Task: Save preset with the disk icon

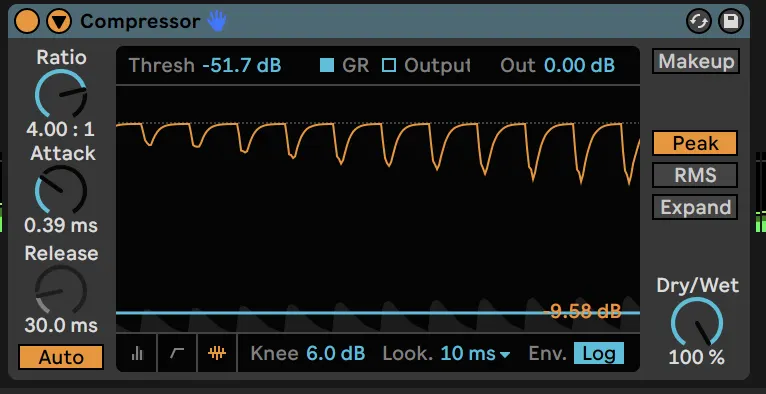Action: [731, 22]
